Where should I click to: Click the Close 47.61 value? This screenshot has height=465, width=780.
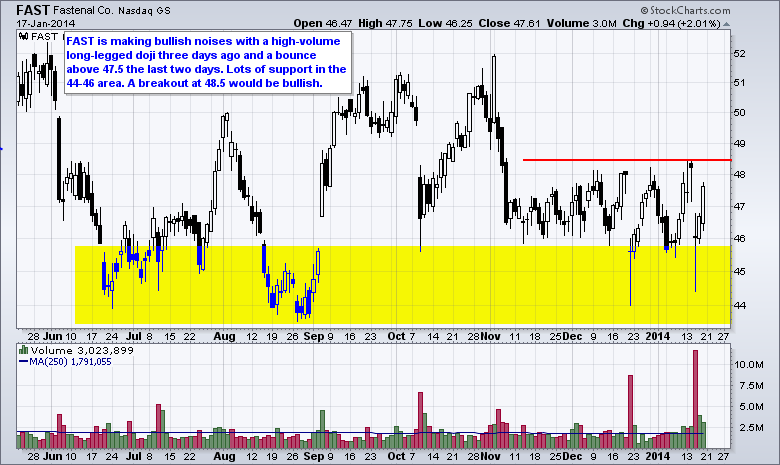click(x=509, y=23)
